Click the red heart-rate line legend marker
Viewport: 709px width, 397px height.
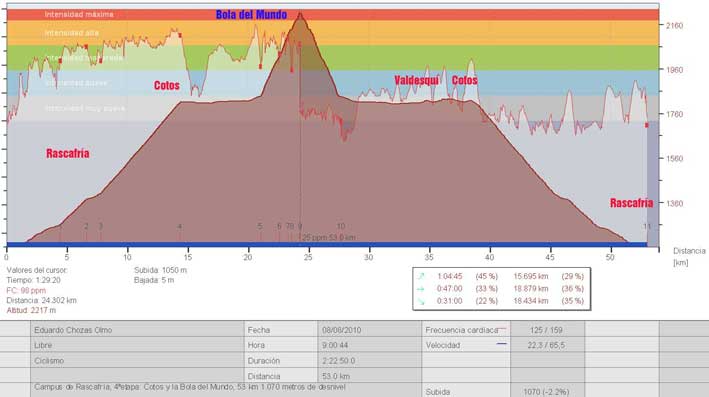click(501, 329)
